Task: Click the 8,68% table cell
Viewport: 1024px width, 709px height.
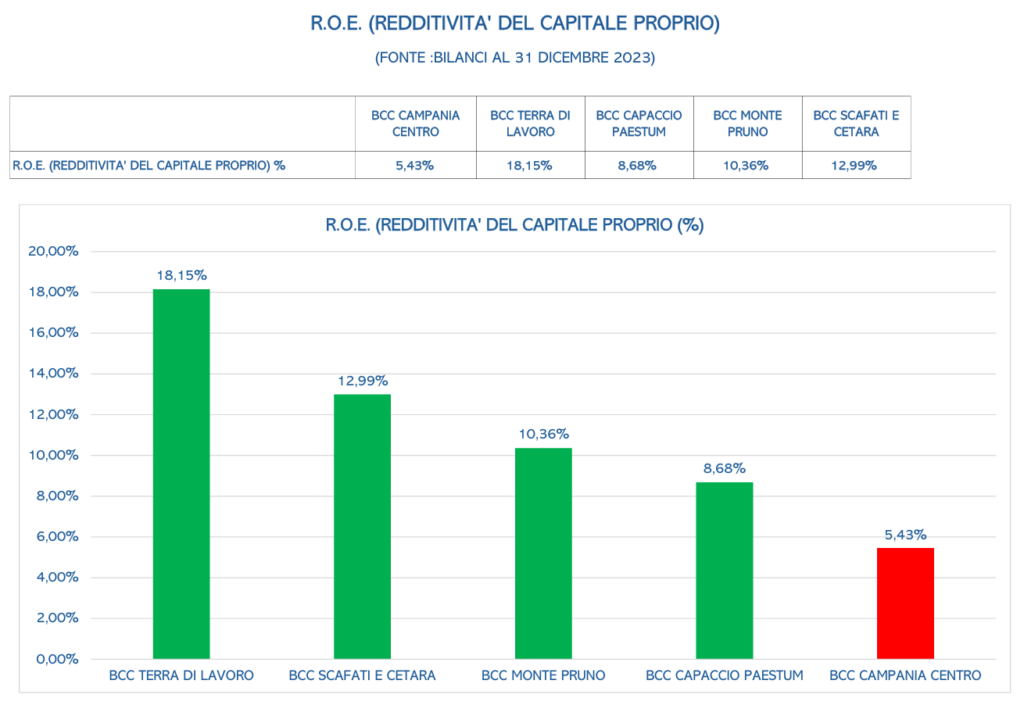Action: click(637, 166)
